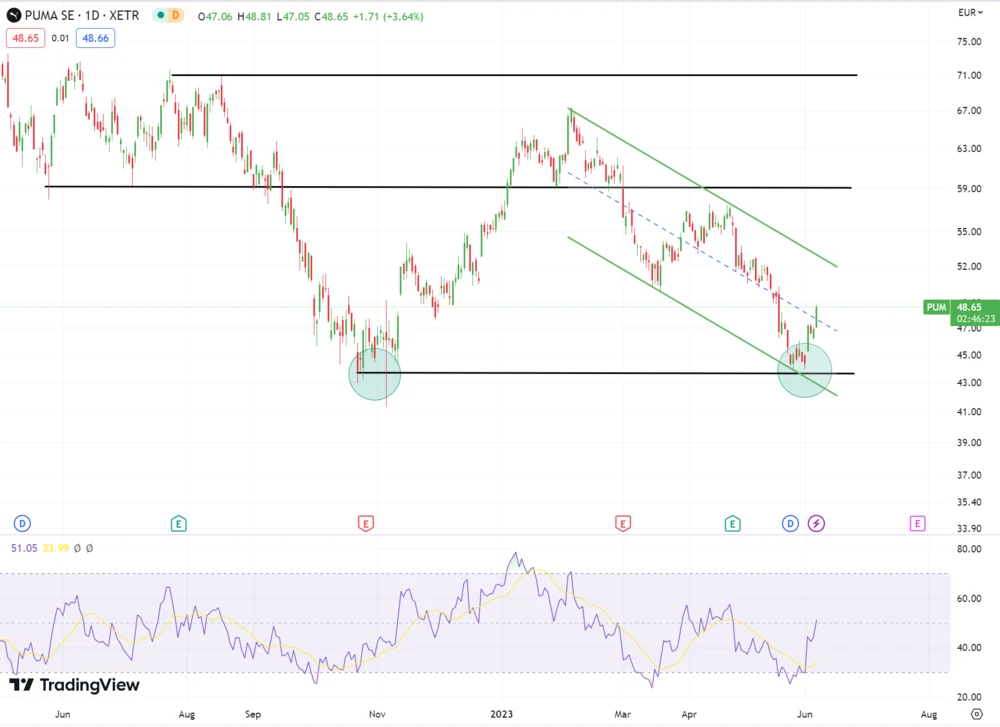Click the blue D dividend marker near Jun 2023
Screen dimensions: 1000x727
tap(790, 524)
